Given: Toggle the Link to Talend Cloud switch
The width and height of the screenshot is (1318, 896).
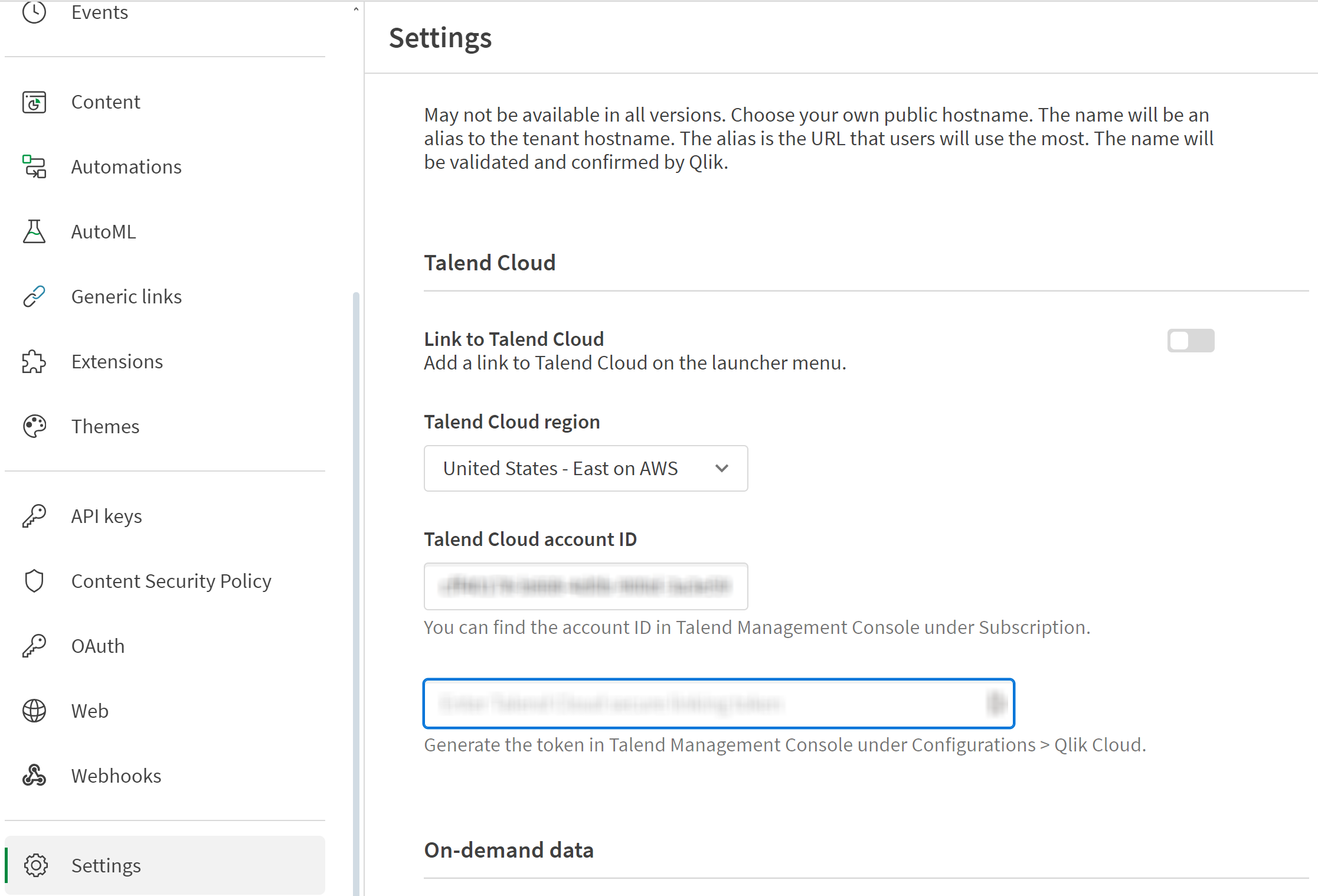Looking at the screenshot, I should (1192, 340).
